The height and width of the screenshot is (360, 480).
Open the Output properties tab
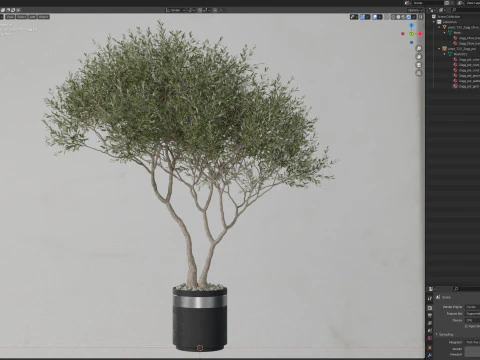tap(430, 315)
